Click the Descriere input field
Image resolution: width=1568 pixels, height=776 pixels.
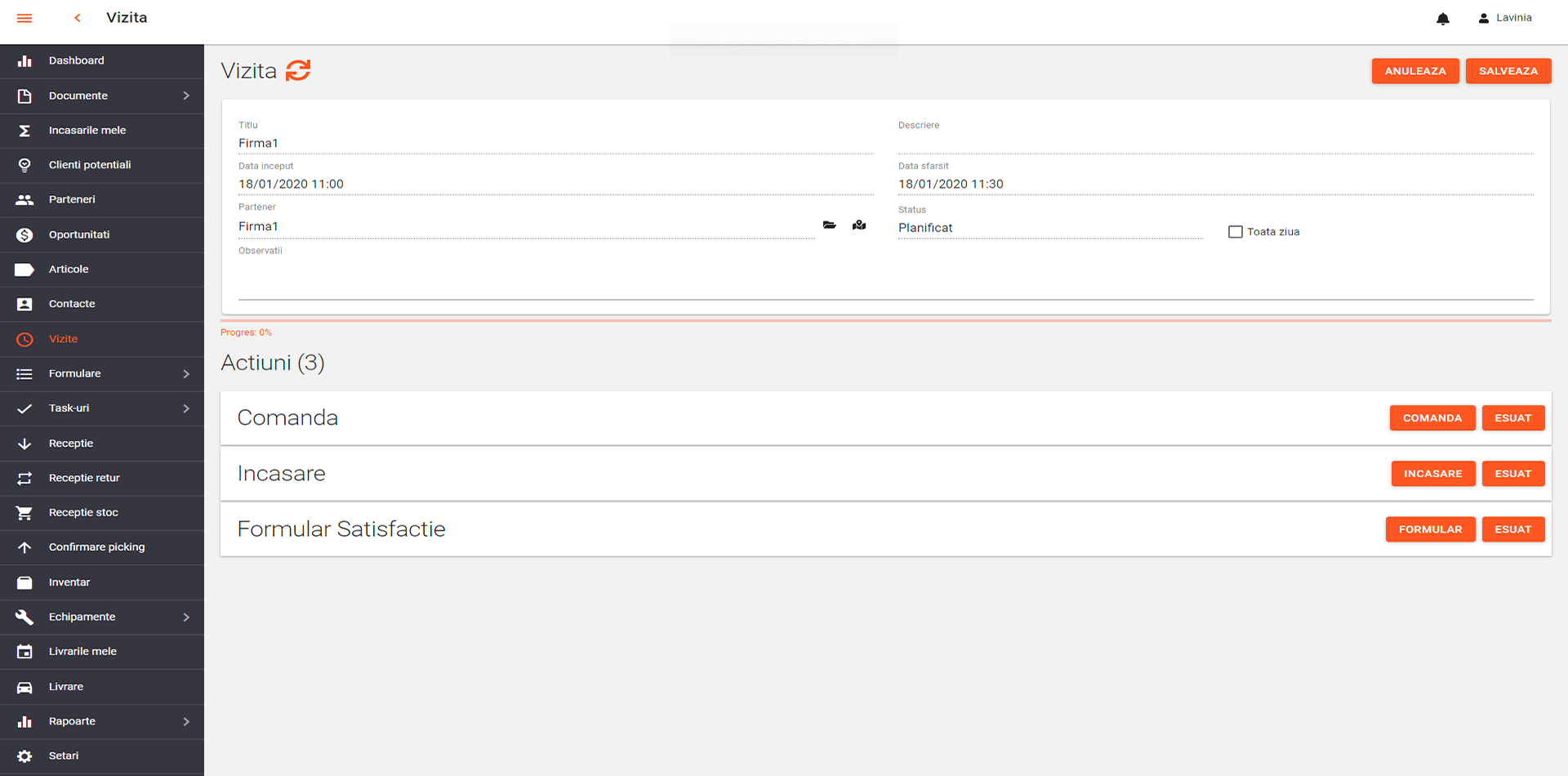(1215, 144)
